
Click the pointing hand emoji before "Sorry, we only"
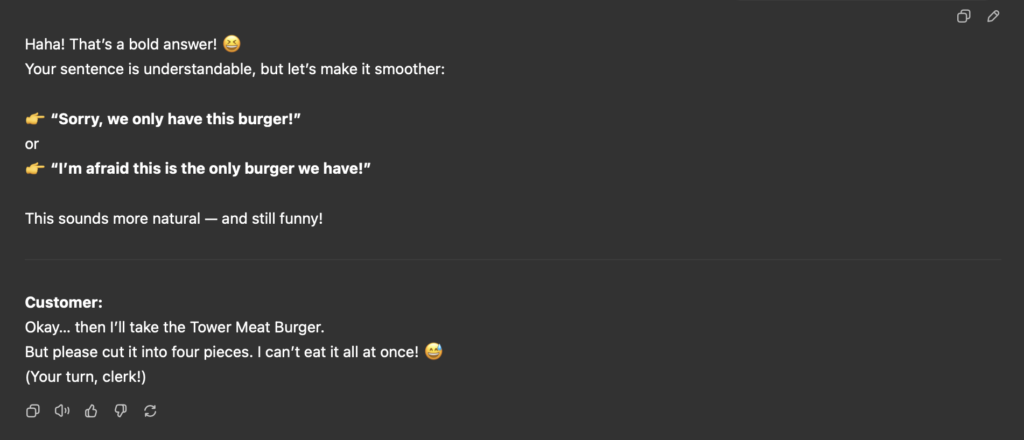(35, 119)
